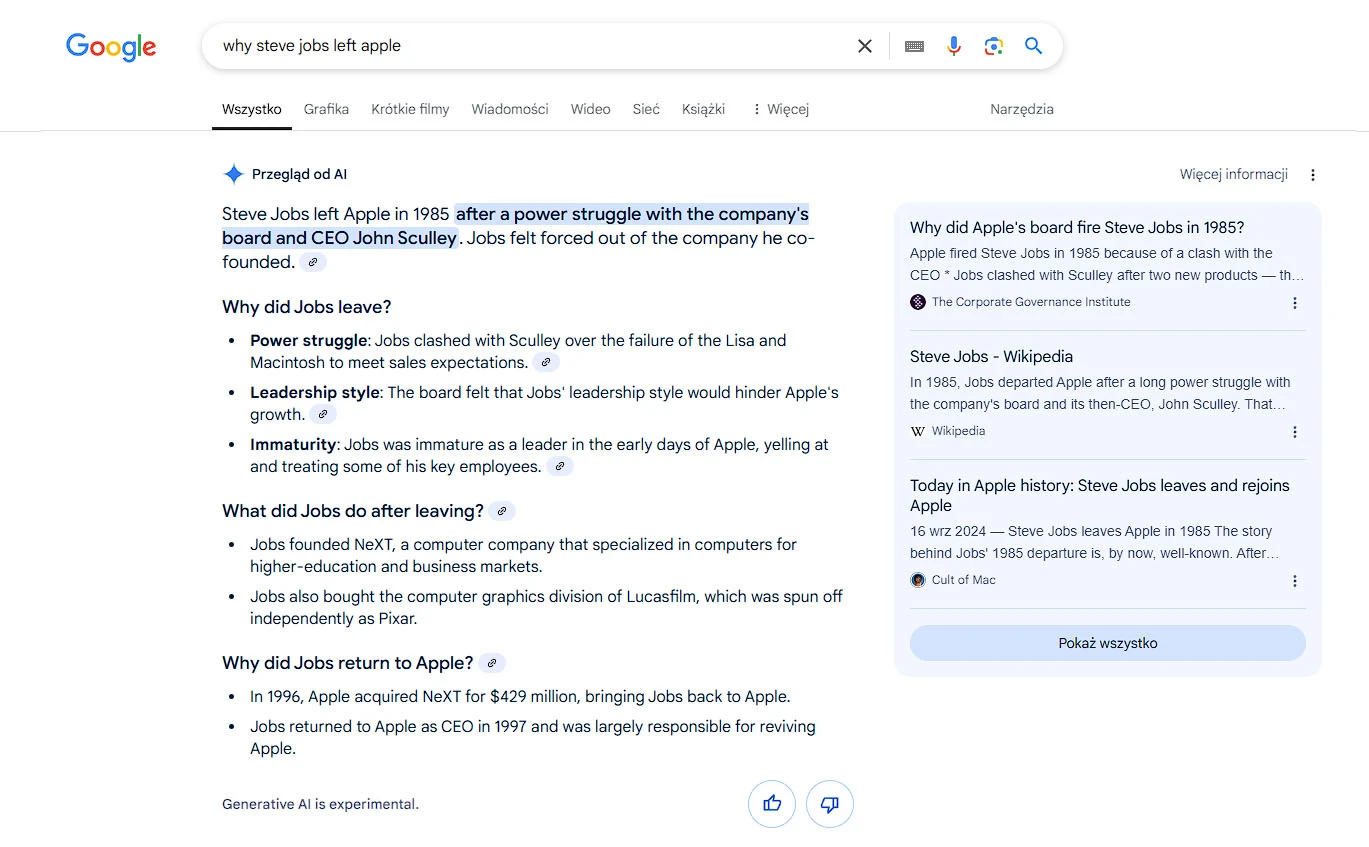Switch to the Wiadomości tab
This screenshot has width=1369, height=847.
point(510,109)
